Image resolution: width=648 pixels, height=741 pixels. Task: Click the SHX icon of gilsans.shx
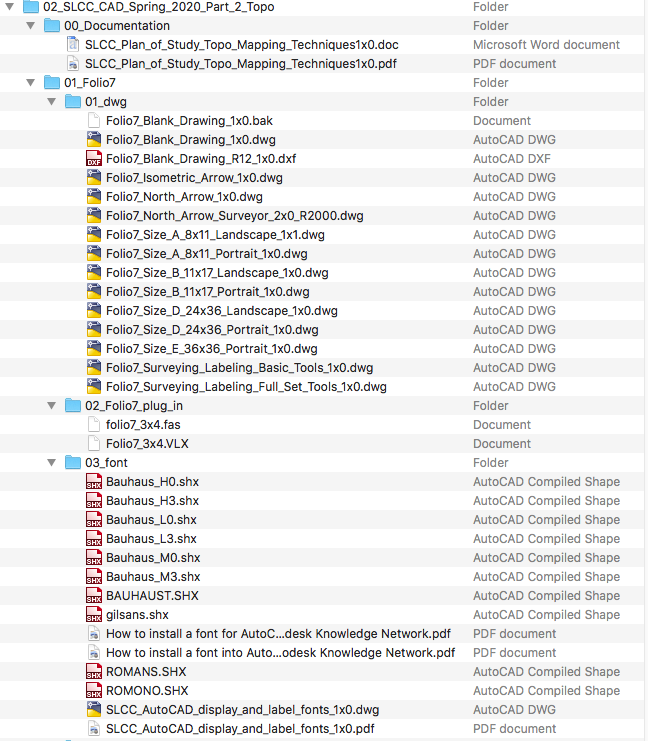[94, 614]
